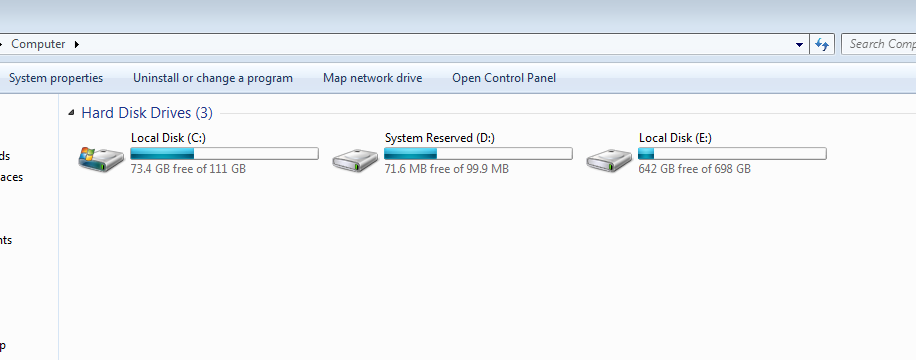Viewport: 916px width, 360px height.
Task: Click the System Reserved (D:) usage bar
Action: tap(478, 154)
